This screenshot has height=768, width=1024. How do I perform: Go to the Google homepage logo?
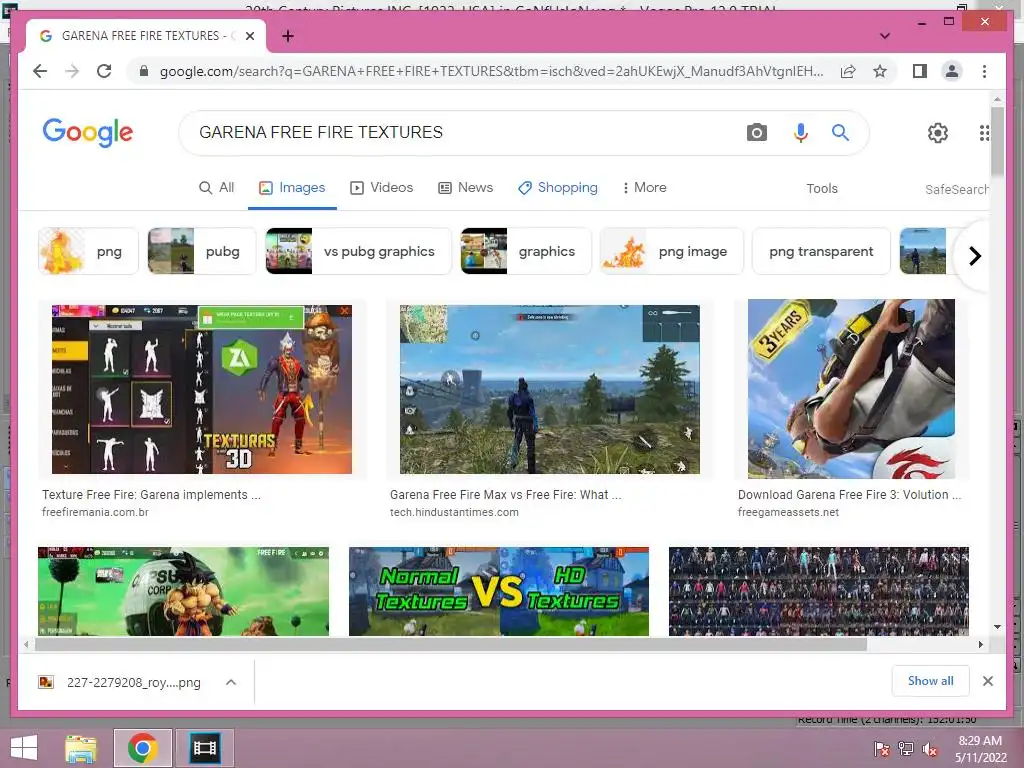88,133
